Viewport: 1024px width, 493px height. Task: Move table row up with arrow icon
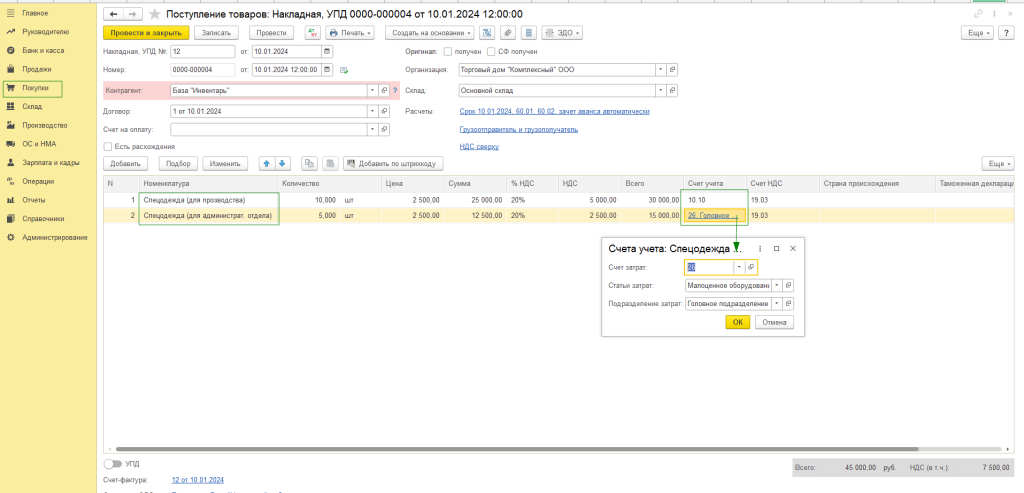[x=266, y=163]
